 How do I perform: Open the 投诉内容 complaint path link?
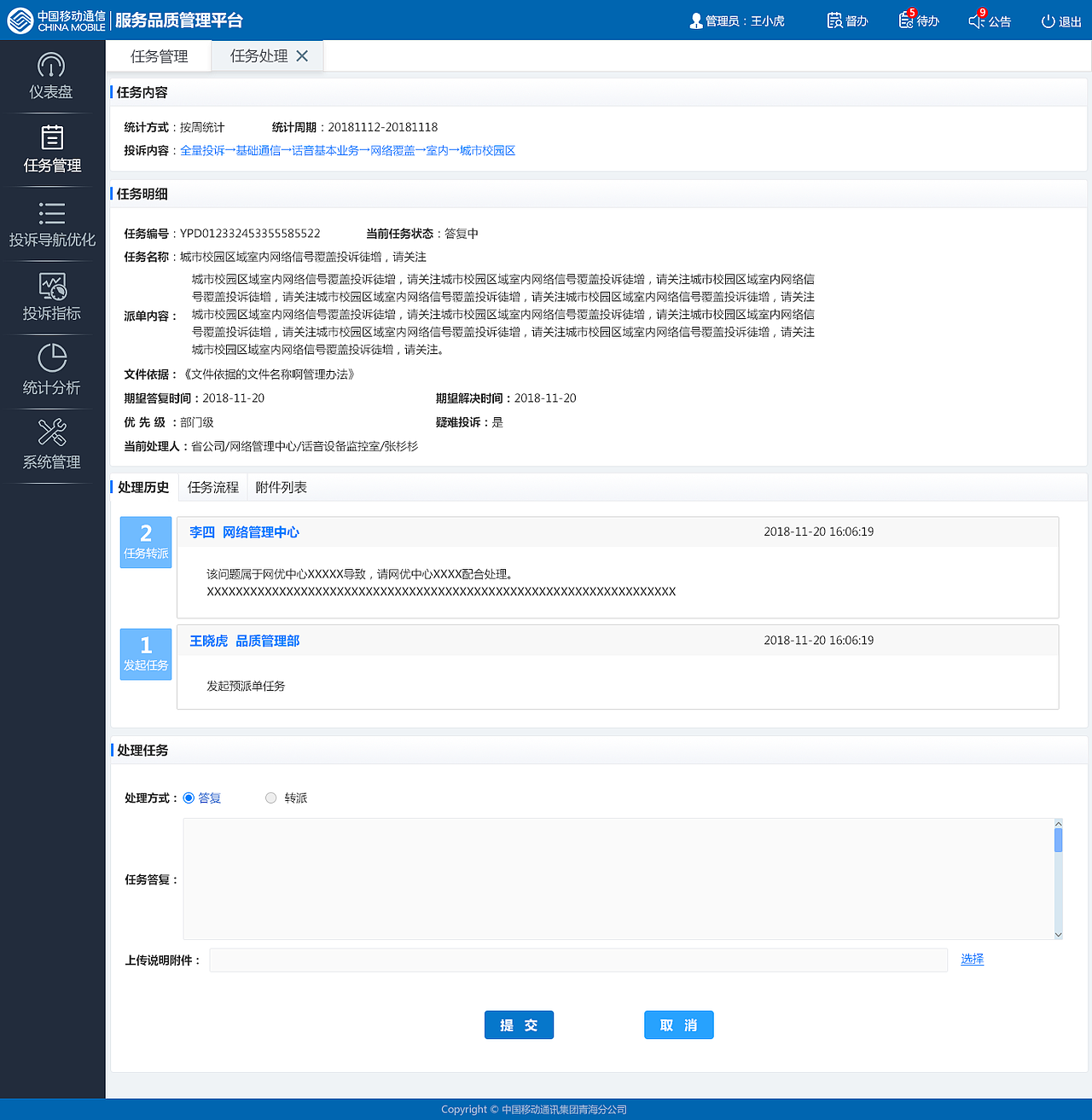347,150
